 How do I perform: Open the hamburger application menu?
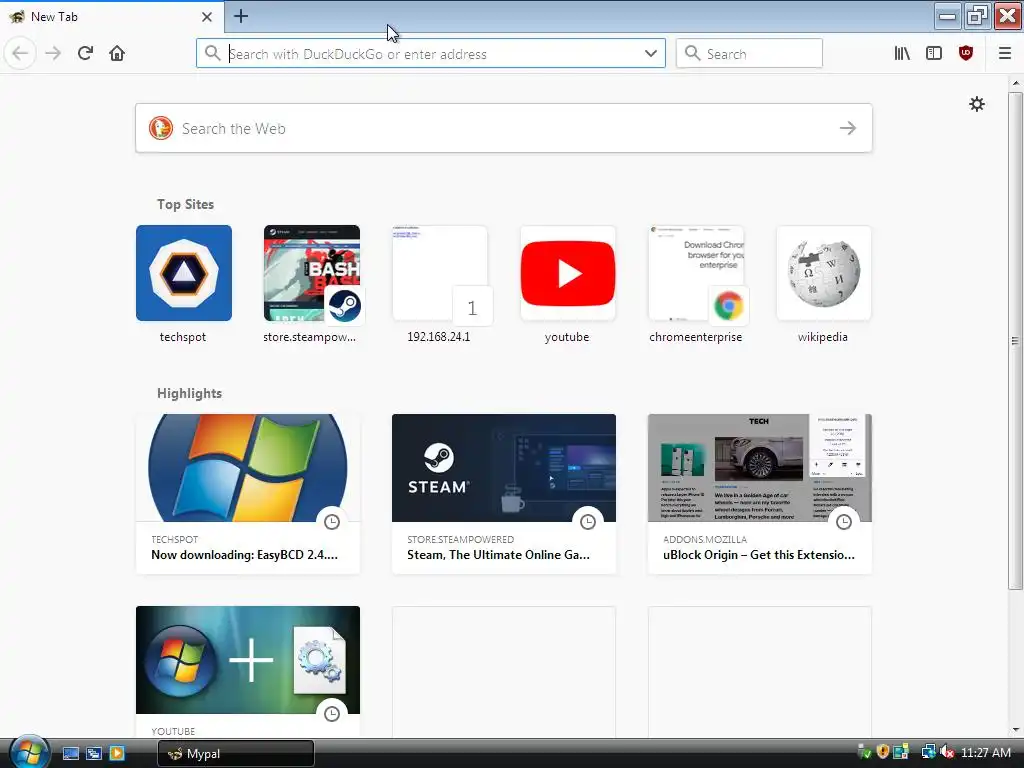1004,53
